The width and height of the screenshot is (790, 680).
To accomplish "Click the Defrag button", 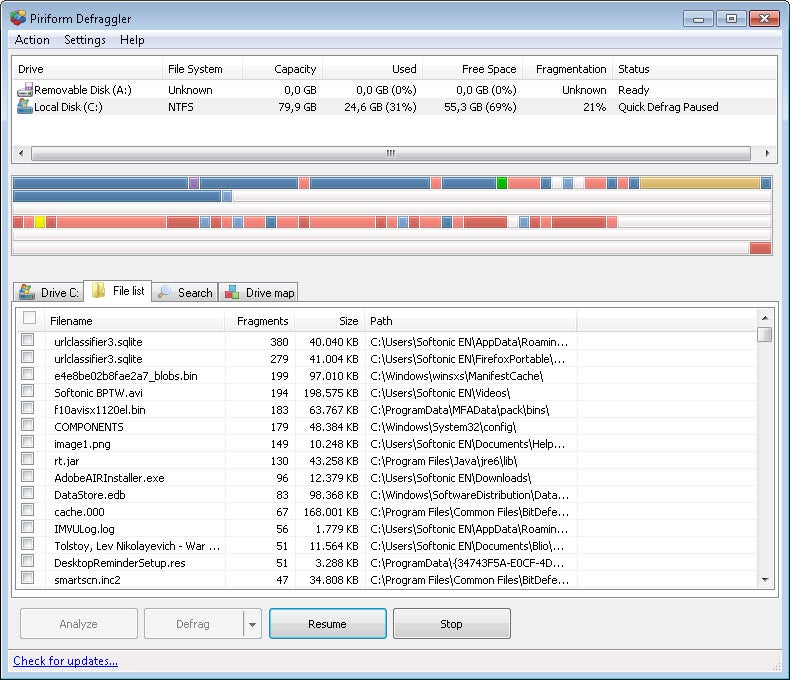I will coord(193,624).
